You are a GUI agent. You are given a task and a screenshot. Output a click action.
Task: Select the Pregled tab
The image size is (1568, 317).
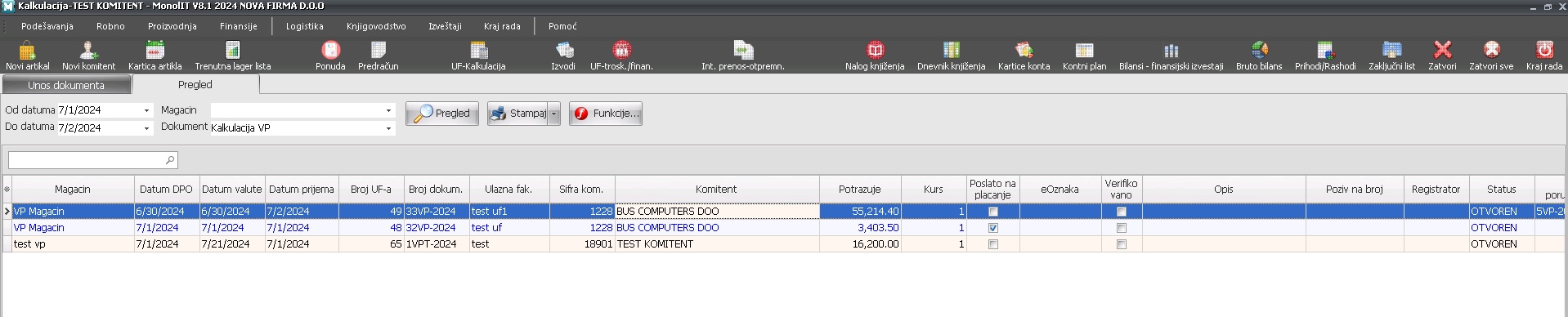[x=195, y=84]
